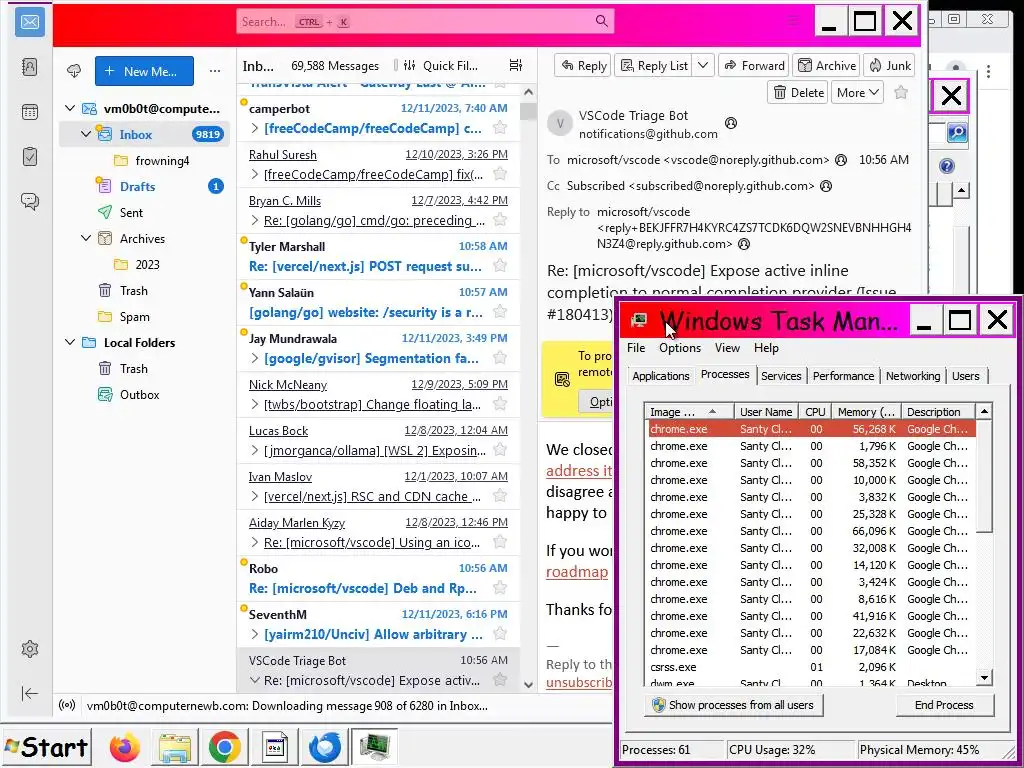The width and height of the screenshot is (1024, 768).
Task: Click Show processes from all users
Action: pos(733,705)
